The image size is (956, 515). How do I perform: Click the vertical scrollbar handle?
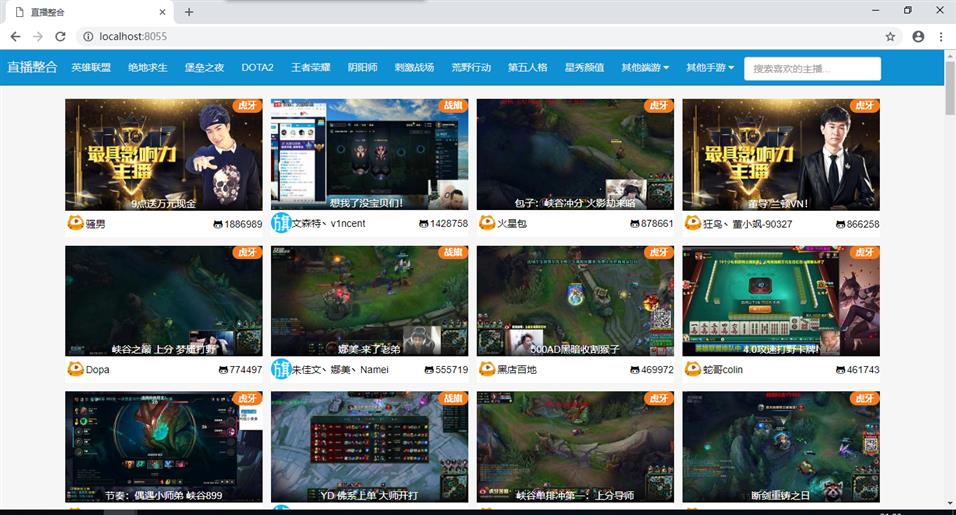coord(950,88)
